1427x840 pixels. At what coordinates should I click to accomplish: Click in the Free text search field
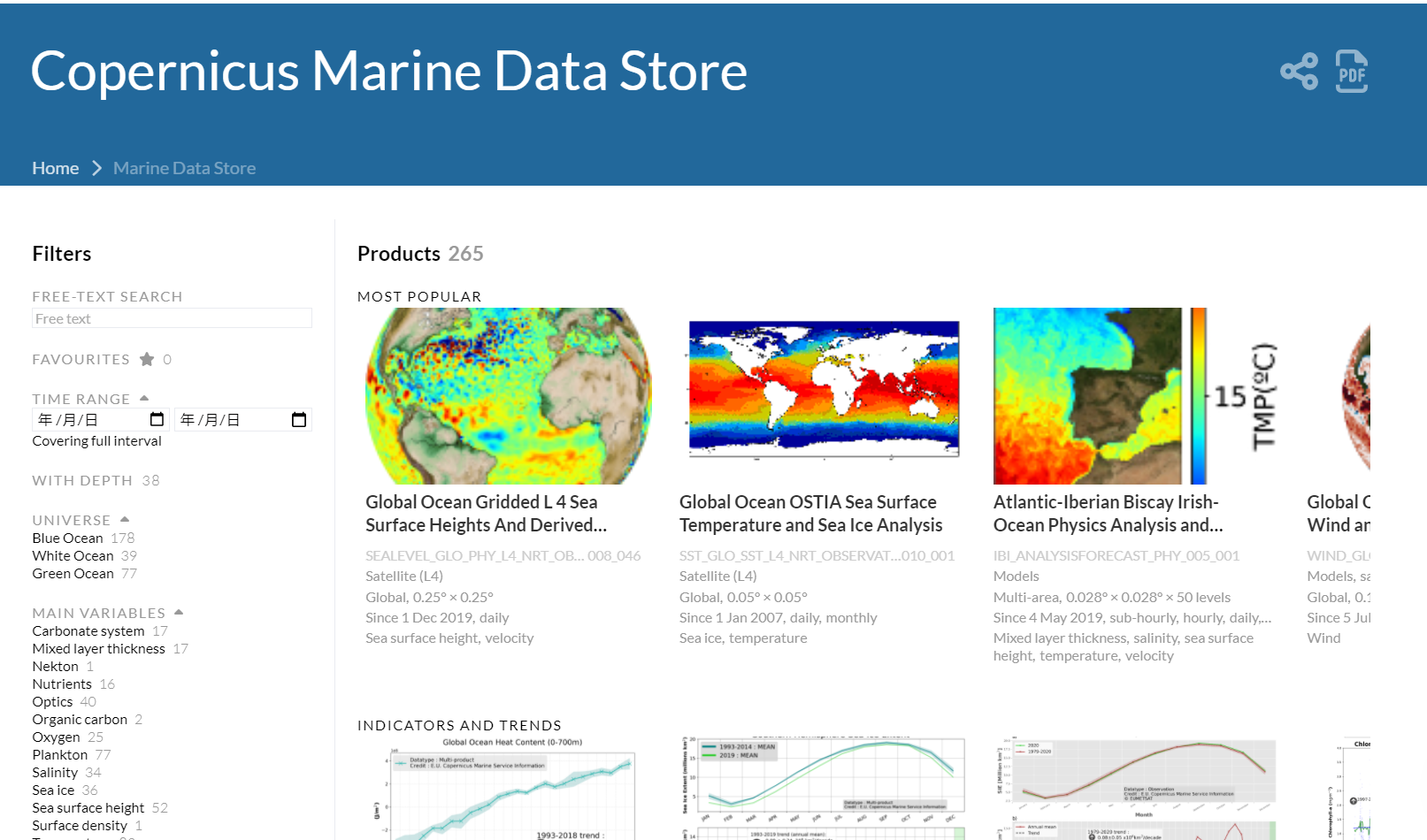click(x=172, y=318)
